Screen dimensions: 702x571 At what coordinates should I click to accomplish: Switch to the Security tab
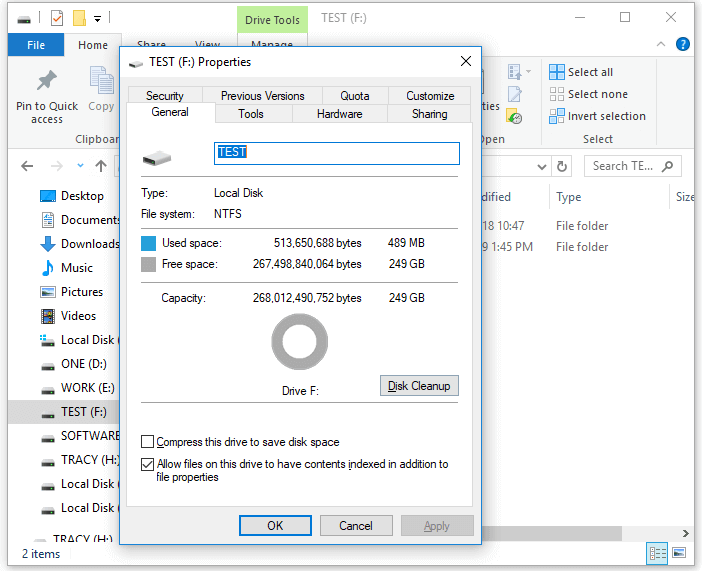click(x=164, y=96)
